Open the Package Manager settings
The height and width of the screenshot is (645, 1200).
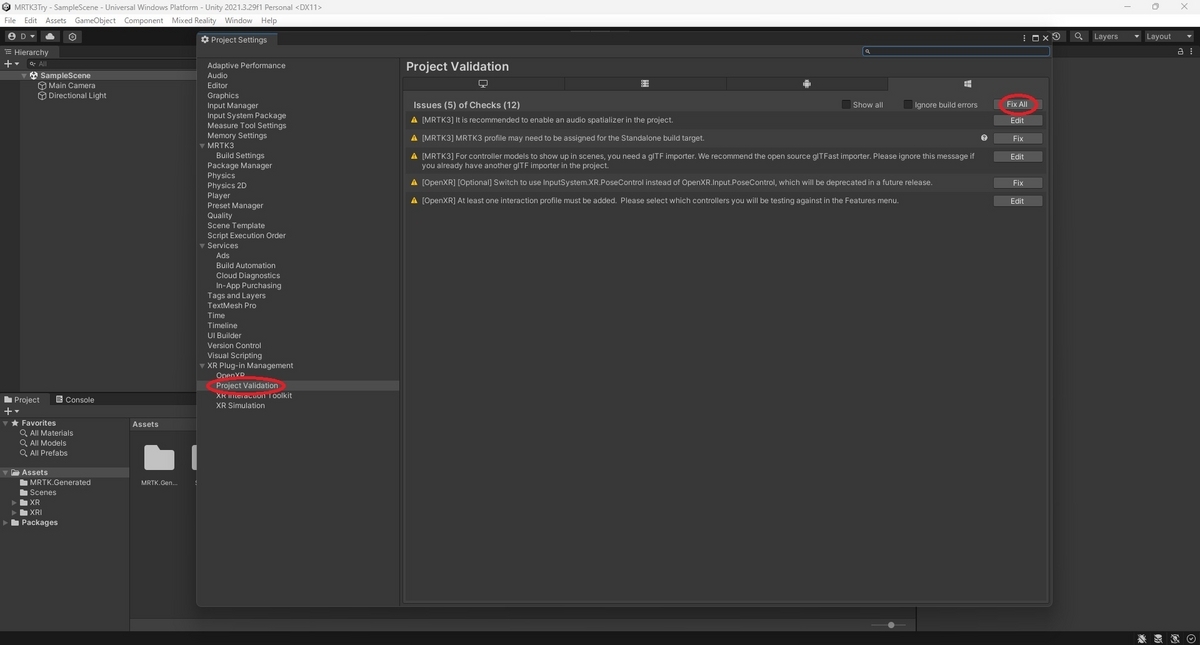click(239, 166)
